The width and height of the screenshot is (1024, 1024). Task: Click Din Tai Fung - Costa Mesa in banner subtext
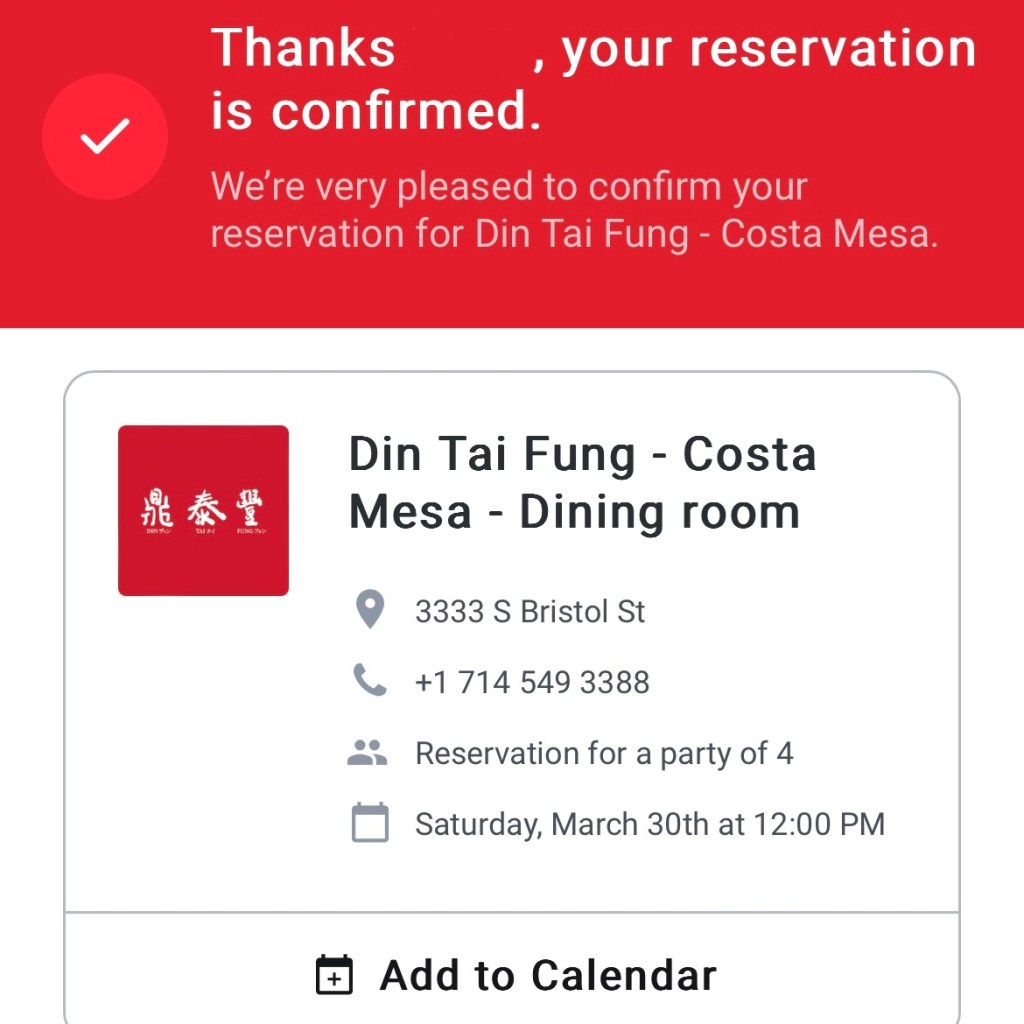pos(706,234)
